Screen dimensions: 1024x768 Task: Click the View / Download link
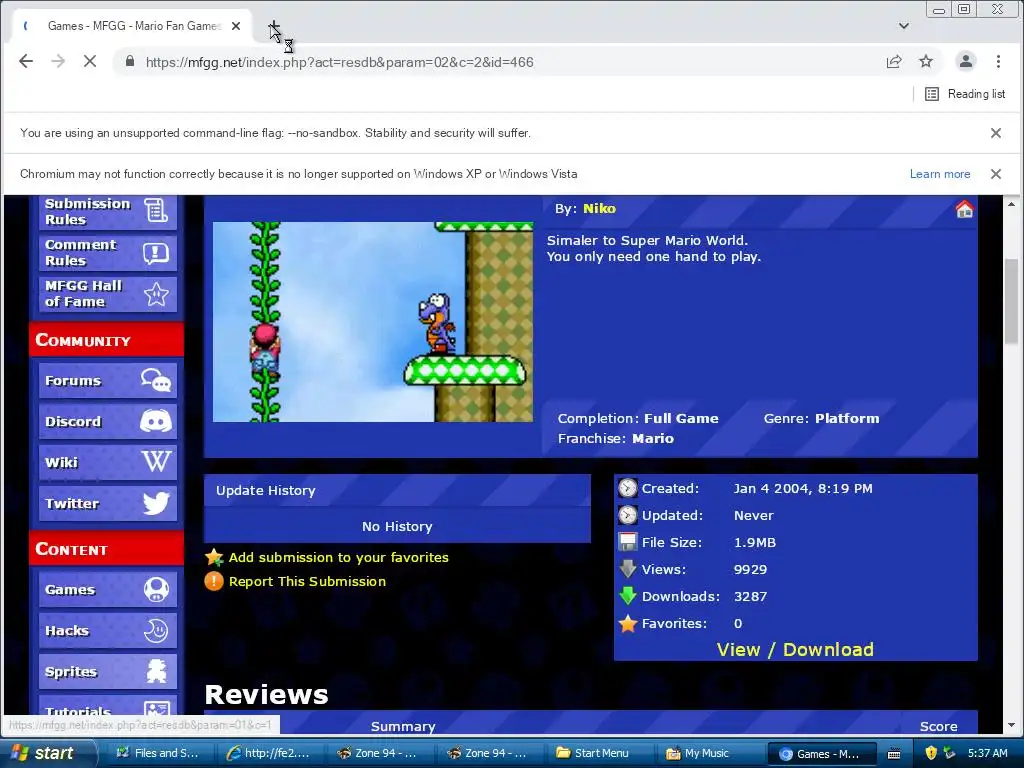pos(795,650)
